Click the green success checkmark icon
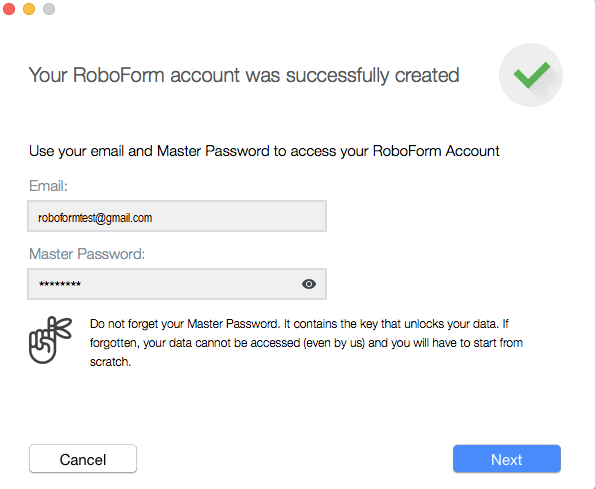 532,75
